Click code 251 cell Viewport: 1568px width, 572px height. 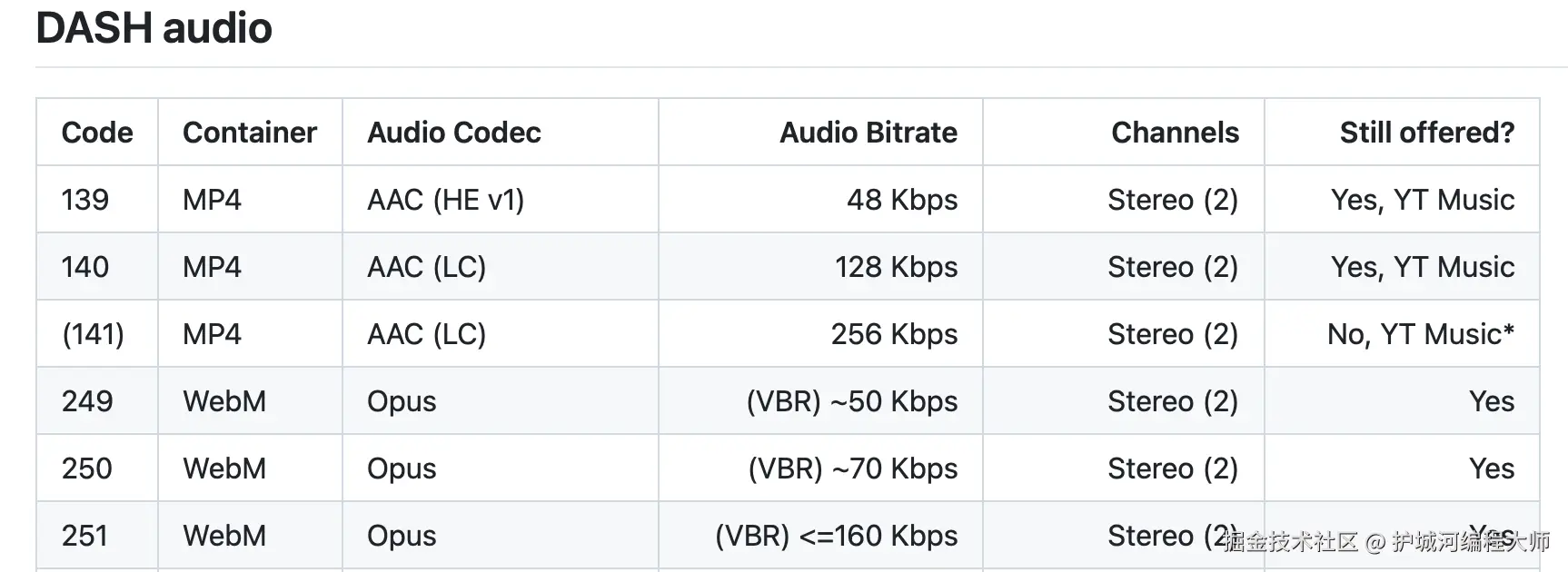[84, 536]
